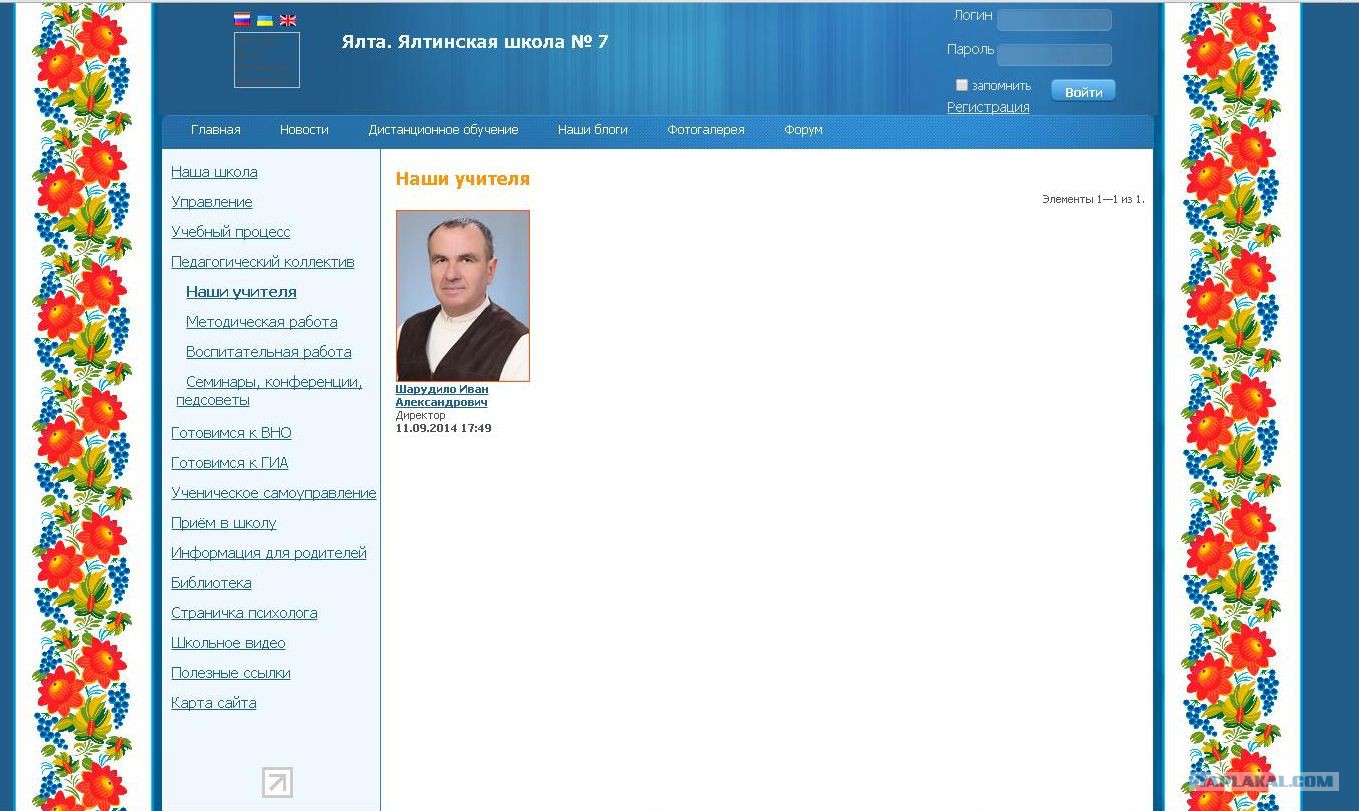Open the «Шарудило Иван Александрович» name link

click(442, 396)
